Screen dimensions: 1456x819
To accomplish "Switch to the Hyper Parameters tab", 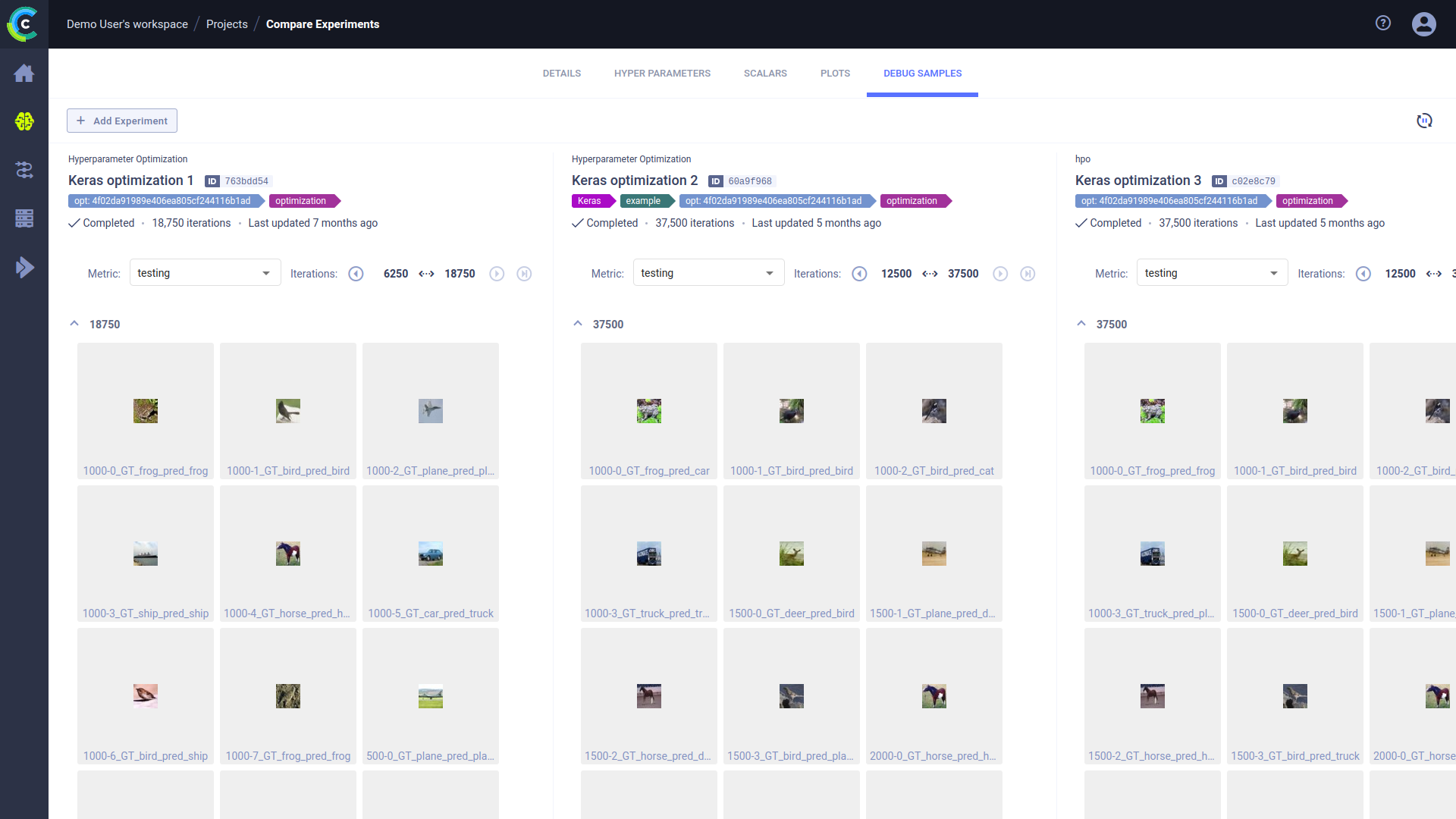I will [x=662, y=74].
